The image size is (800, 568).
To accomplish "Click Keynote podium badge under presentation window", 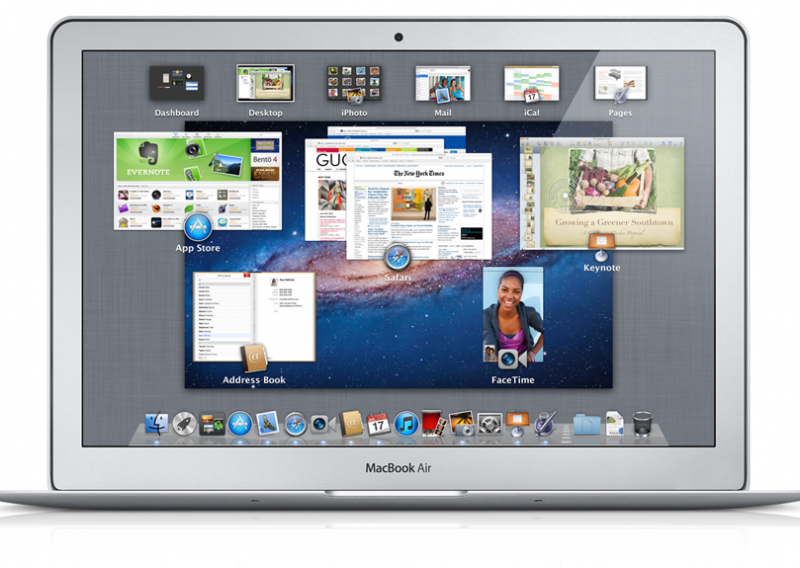I will click(x=602, y=247).
